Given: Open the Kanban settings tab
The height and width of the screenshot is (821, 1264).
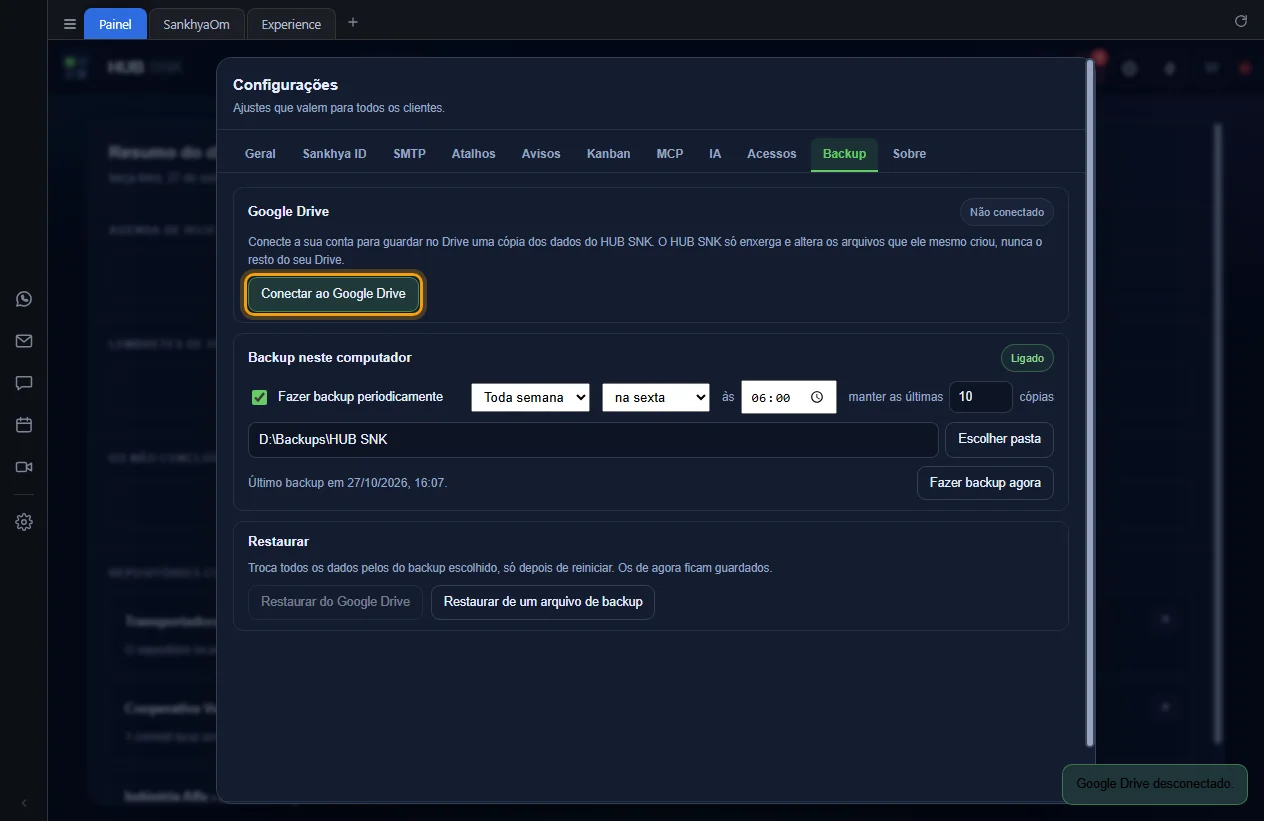Looking at the screenshot, I should 608,154.
